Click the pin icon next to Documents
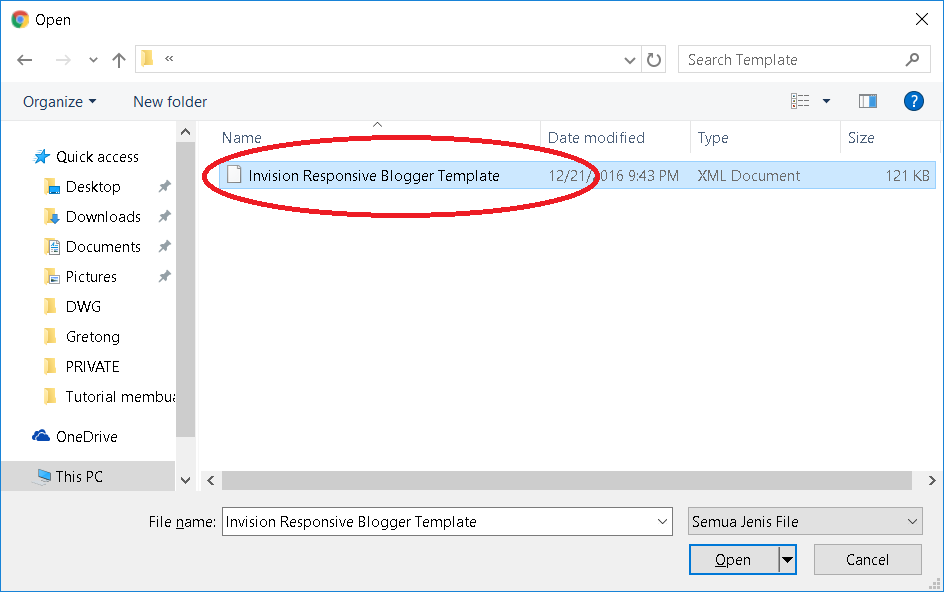Image resolution: width=944 pixels, height=598 pixels. coord(164,246)
